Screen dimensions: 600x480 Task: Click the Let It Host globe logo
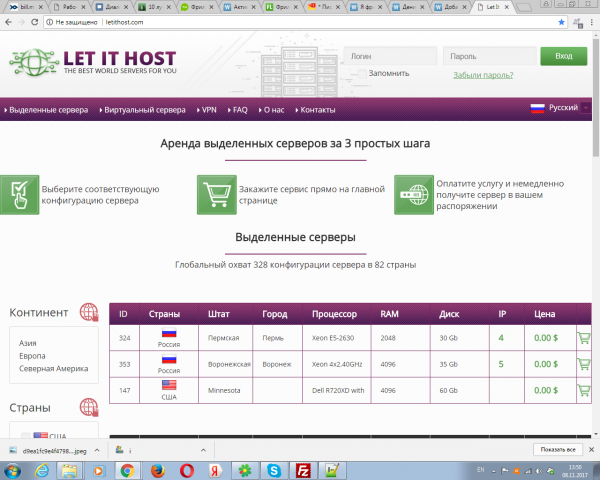(x=34, y=62)
